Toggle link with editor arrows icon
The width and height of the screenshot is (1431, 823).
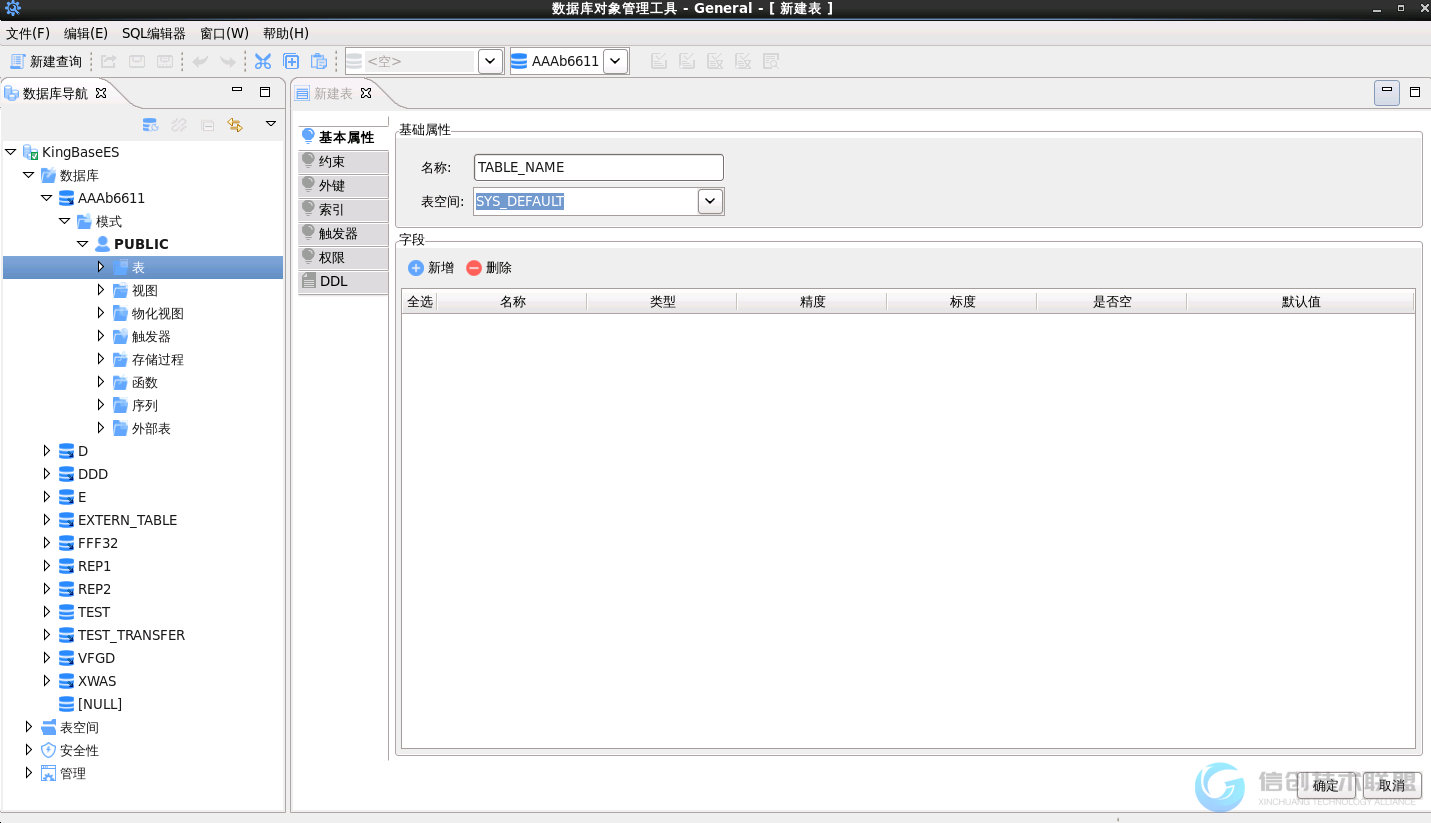[x=235, y=125]
